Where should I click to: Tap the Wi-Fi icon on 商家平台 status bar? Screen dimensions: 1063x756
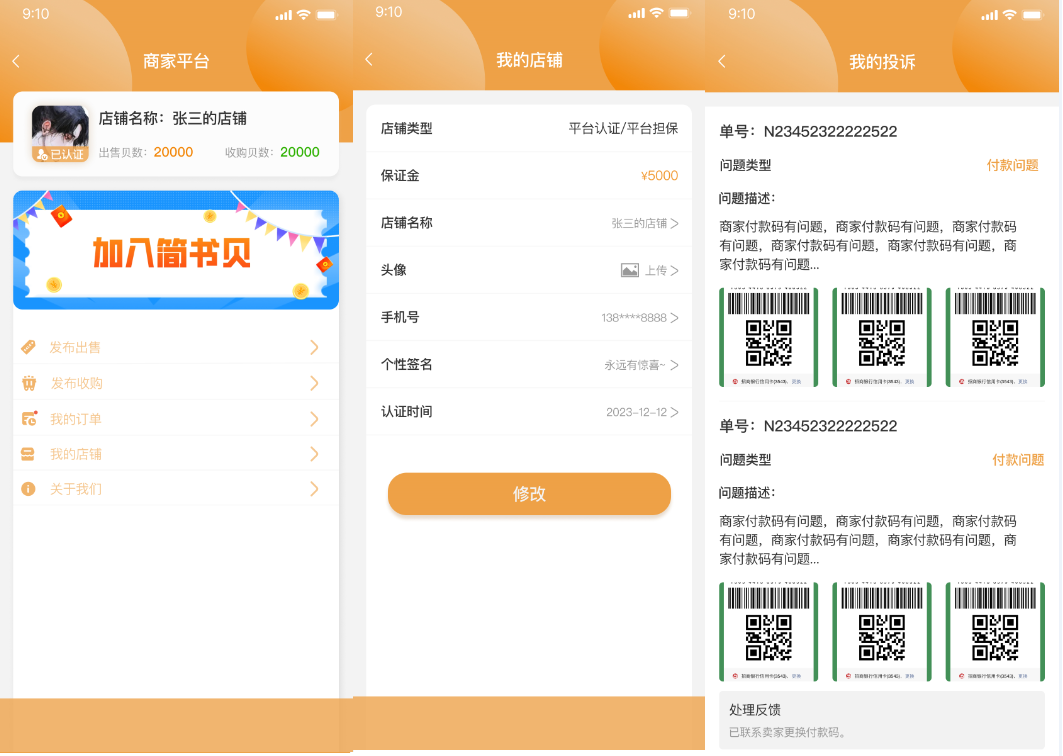[x=304, y=15]
